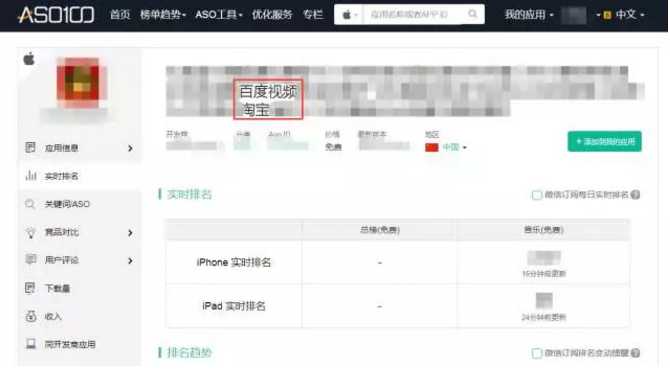Open the ASO工具 menu
670x374 pixels.
[x=219, y=15]
